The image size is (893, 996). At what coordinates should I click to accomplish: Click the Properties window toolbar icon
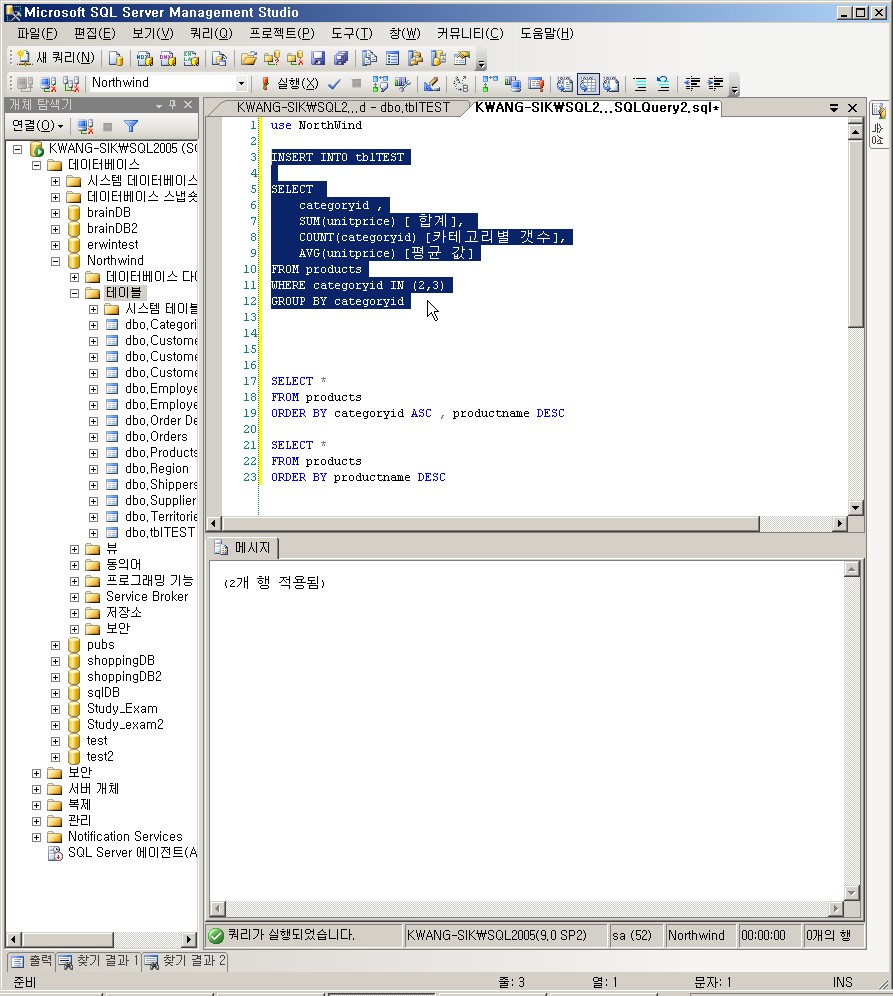462,58
